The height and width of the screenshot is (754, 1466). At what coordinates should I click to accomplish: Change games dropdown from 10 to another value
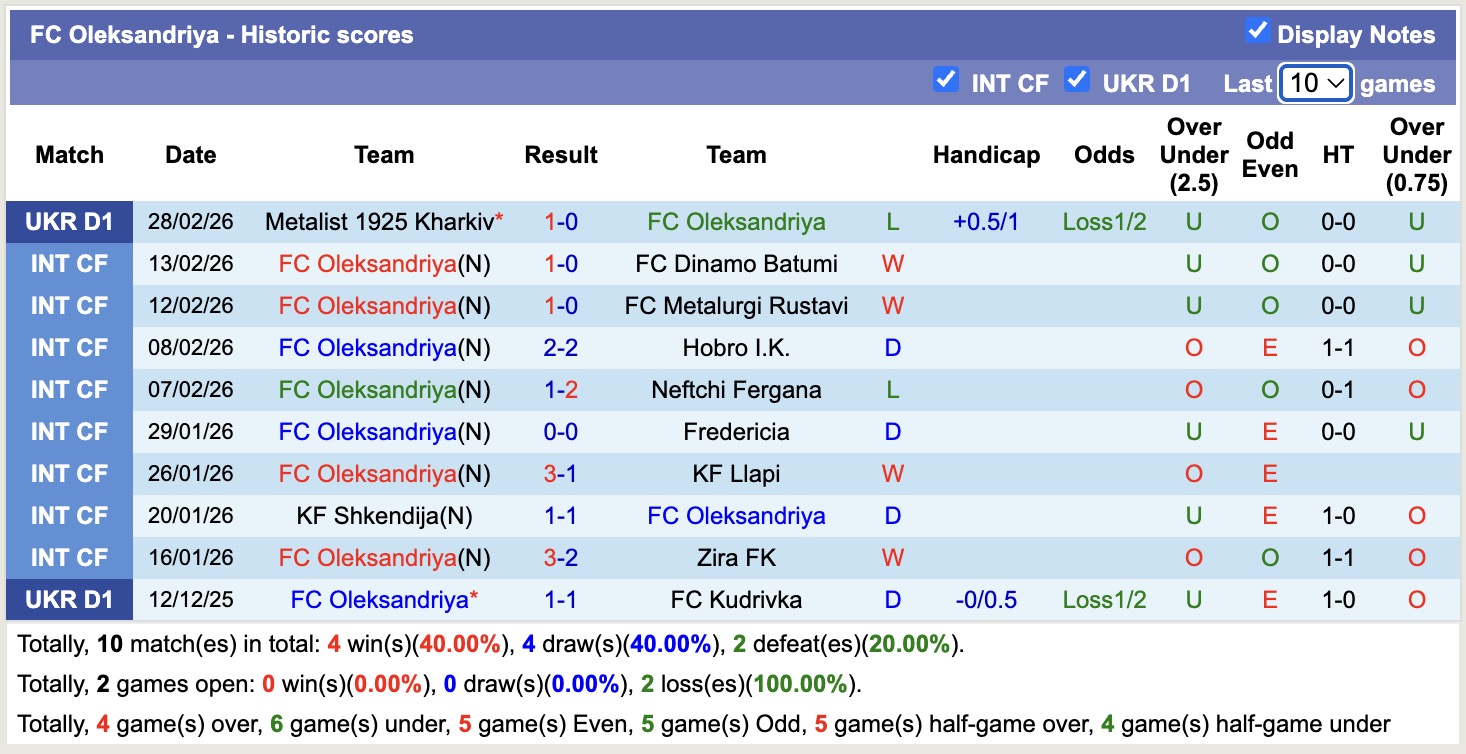click(x=1315, y=83)
